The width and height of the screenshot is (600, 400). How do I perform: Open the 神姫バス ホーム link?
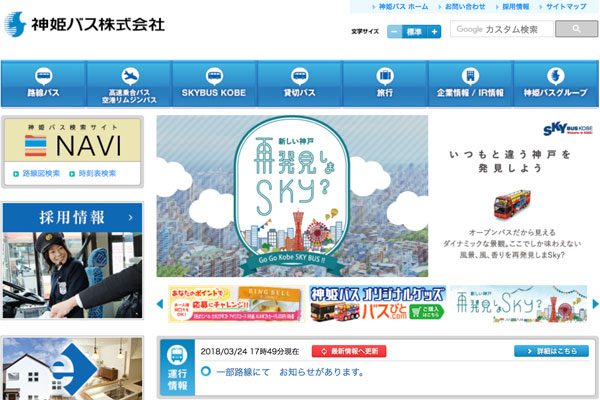tap(403, 7)
